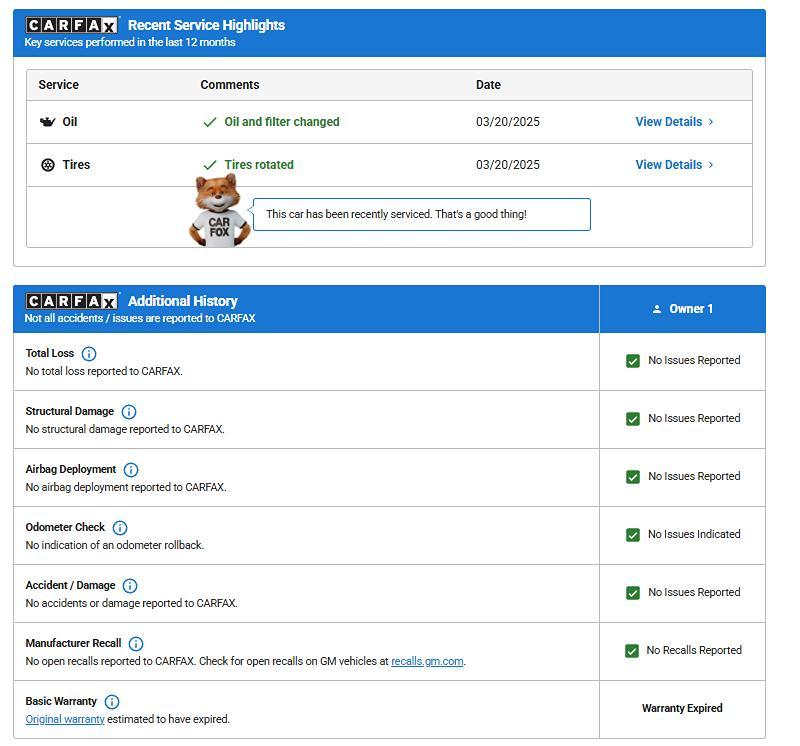This screenshot has height=746, width=800.
Task: Expand View Details chevron for the Oil service
Action: (711, 122)
